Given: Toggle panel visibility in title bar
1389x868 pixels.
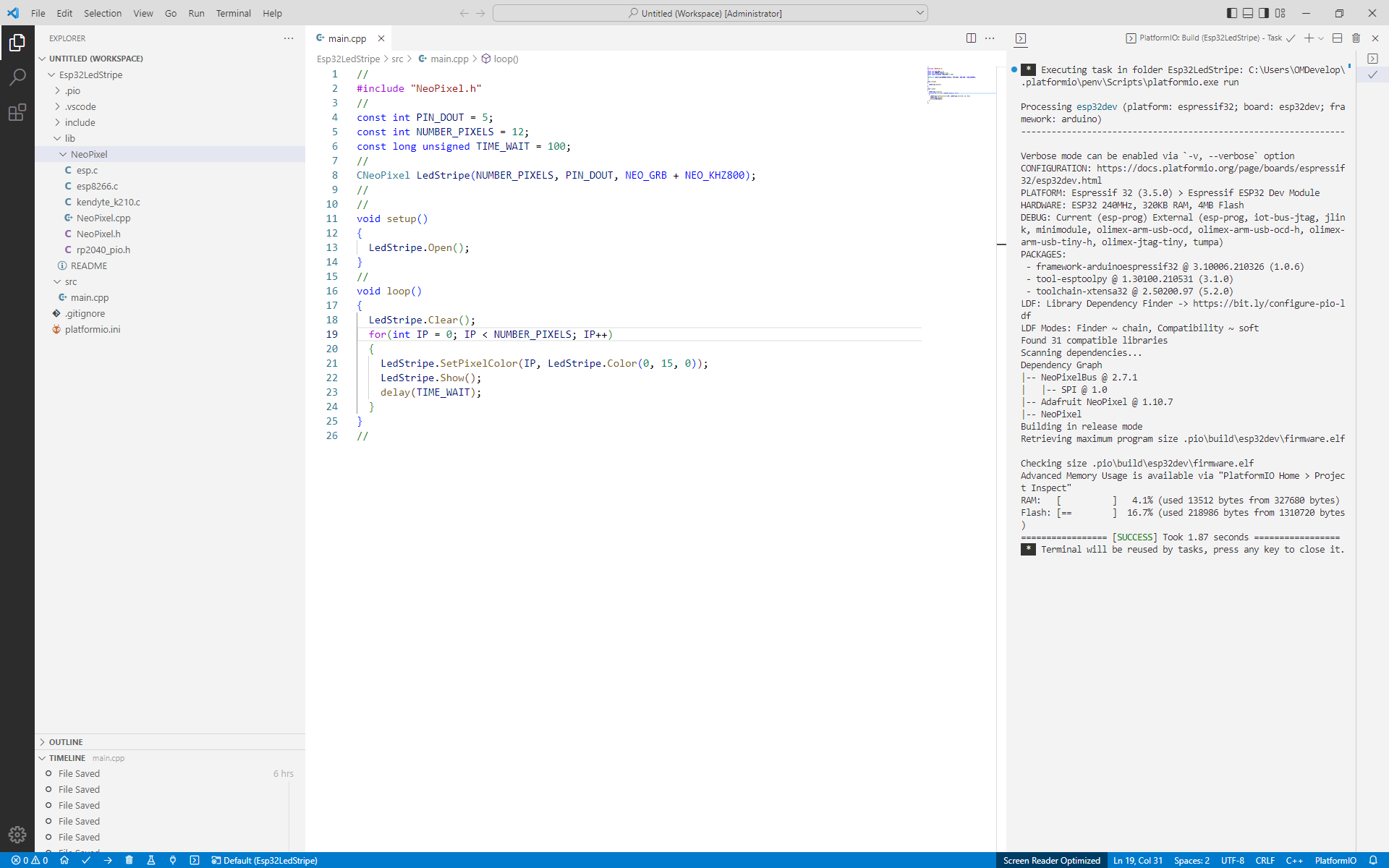Looking at the screenshot, I should (x=1248, y=13).
